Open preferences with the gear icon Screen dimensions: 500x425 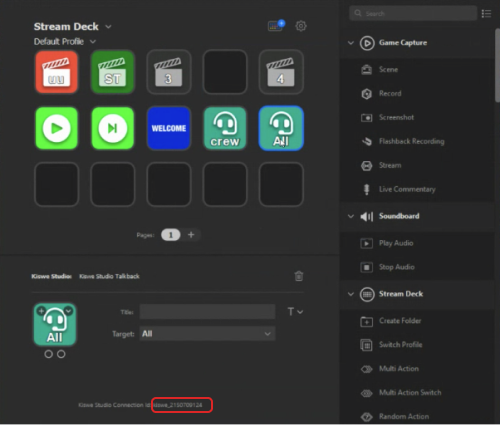(301, 26)
